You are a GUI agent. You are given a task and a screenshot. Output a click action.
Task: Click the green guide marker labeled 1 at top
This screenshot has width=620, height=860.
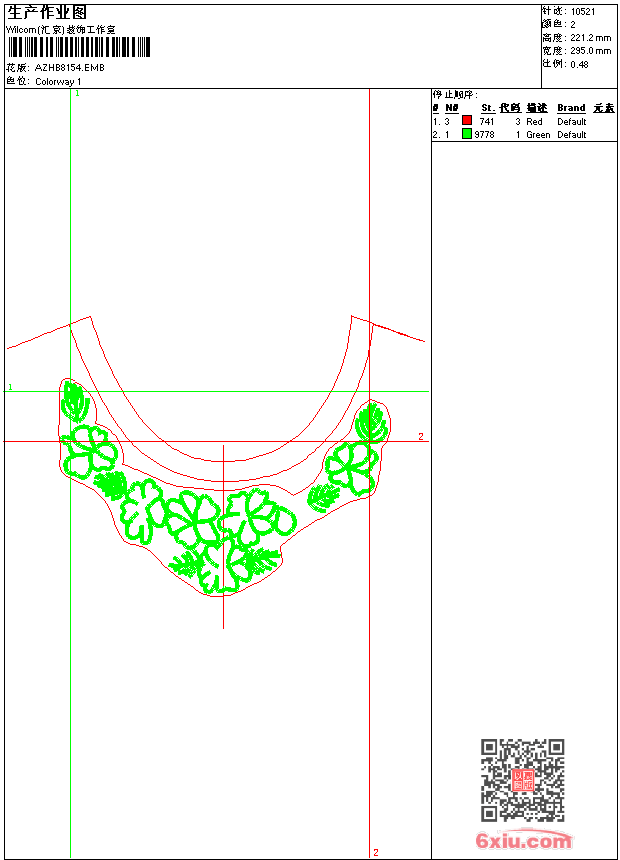click(76, 92)
